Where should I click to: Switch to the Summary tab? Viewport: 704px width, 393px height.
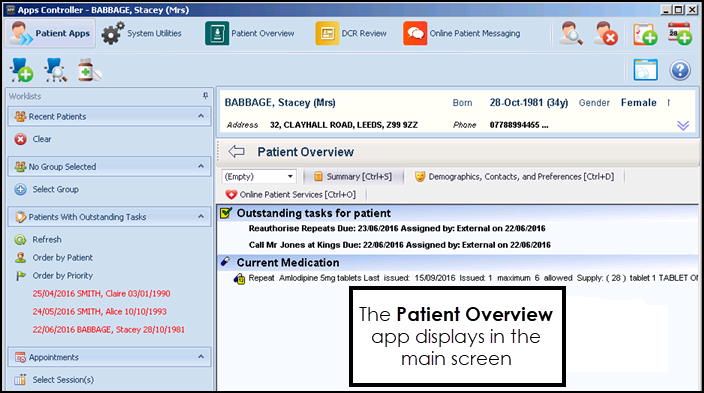coord(353,177)
